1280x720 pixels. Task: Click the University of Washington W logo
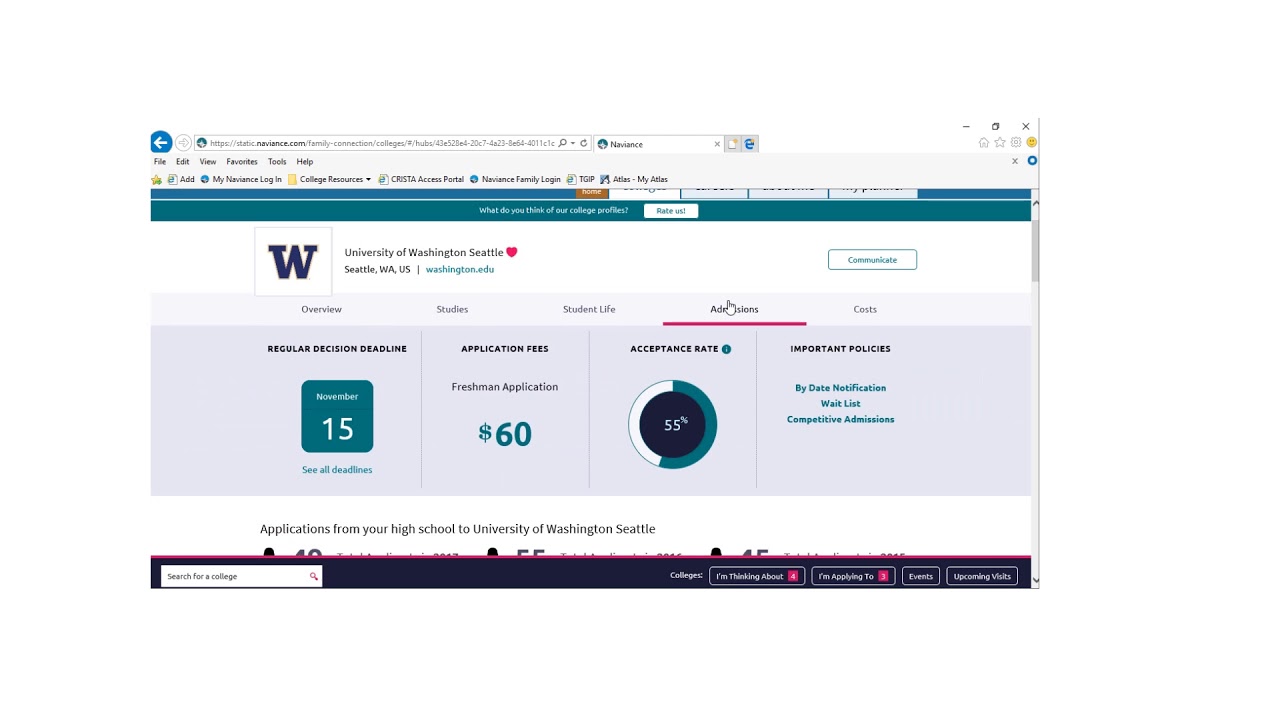click(x=293, y=262)
